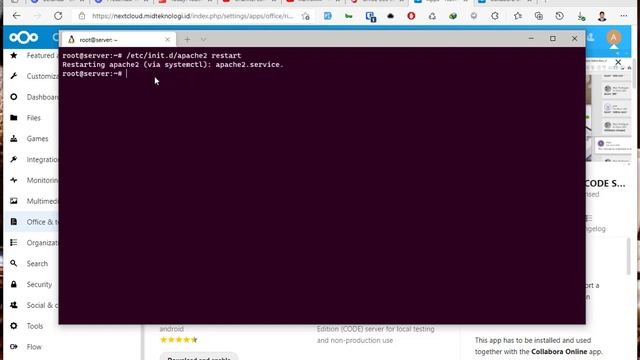This screenshot has width=640, height=360.
Task: Add a new terminal tab
Action: (x=187, y=40)
